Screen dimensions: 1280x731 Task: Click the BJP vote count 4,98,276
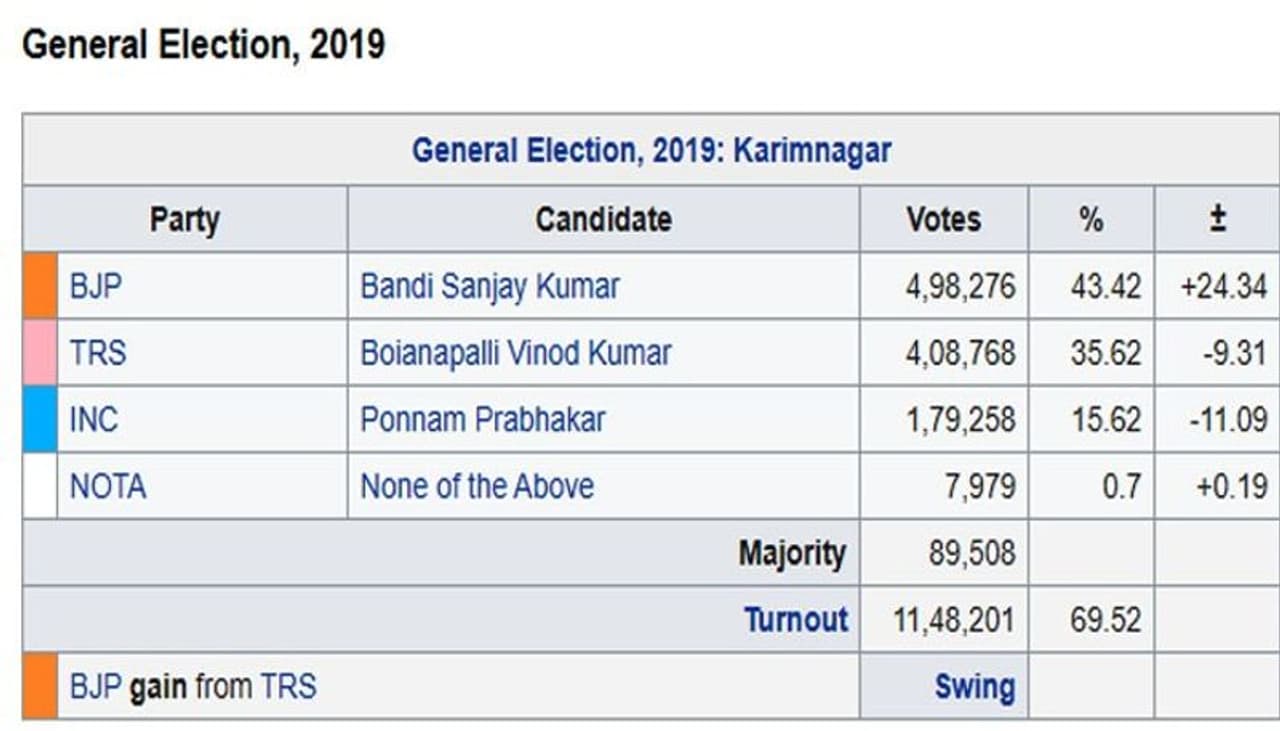tap(960, 287)
